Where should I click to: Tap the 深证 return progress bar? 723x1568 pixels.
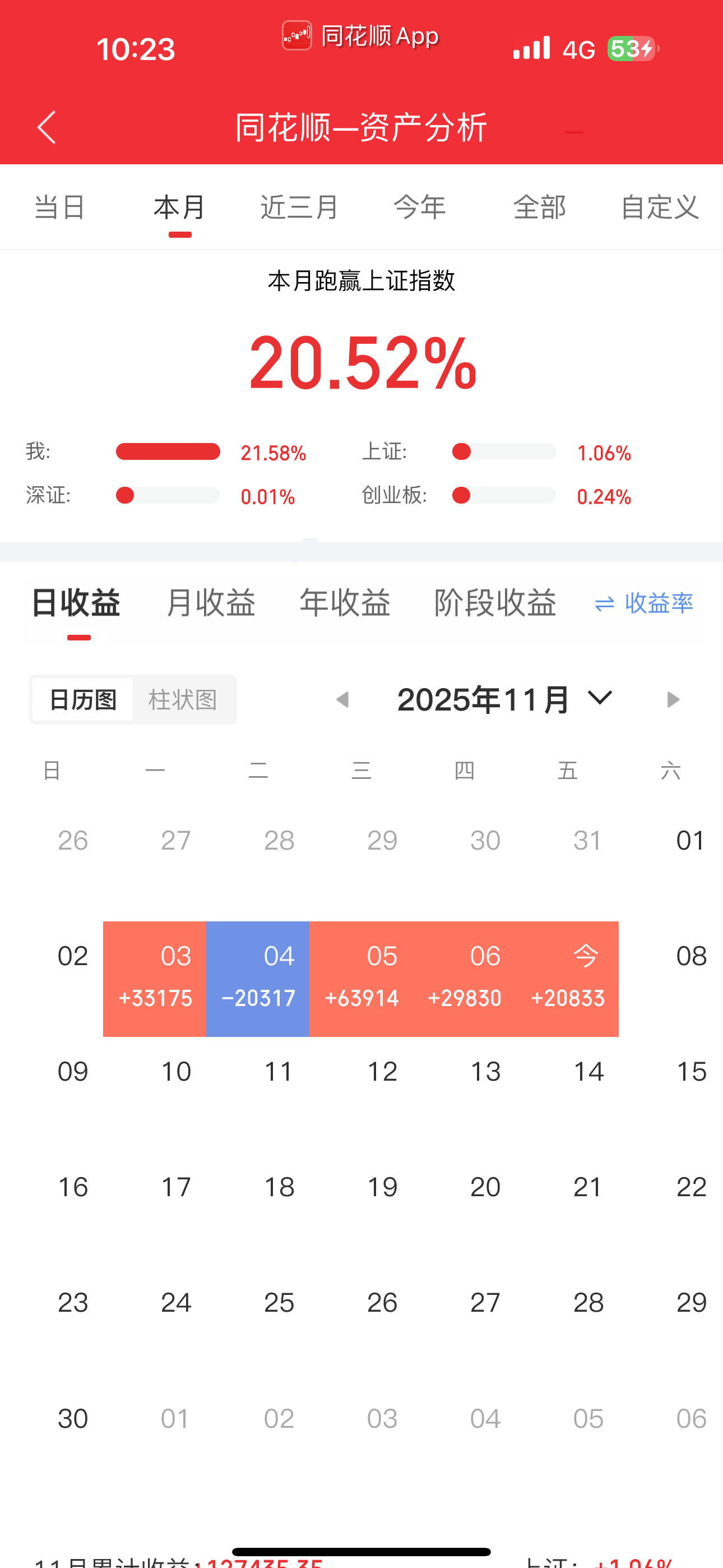[168, 496]
